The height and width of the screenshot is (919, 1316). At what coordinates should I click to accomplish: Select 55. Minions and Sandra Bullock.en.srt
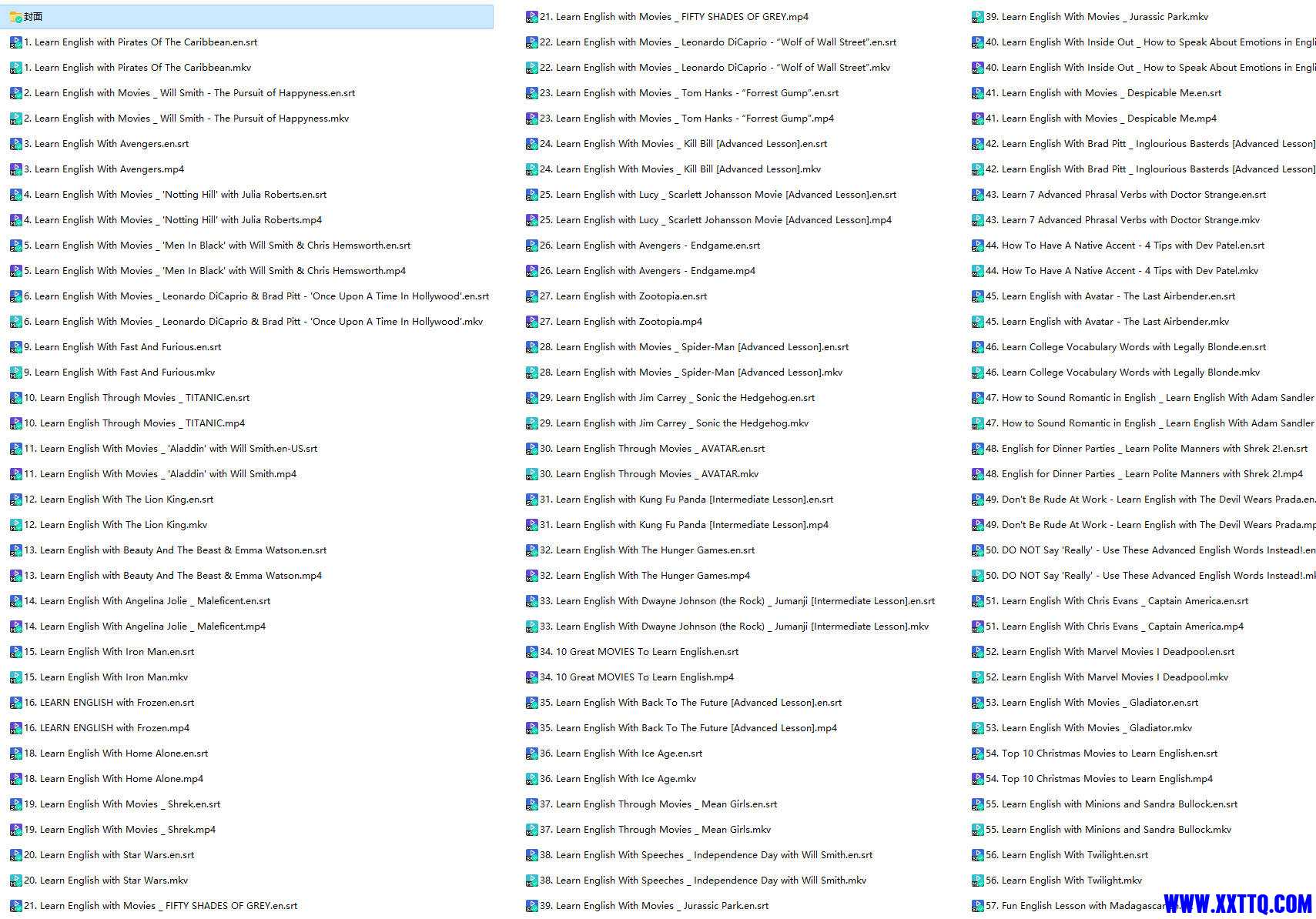point(1112,804)
